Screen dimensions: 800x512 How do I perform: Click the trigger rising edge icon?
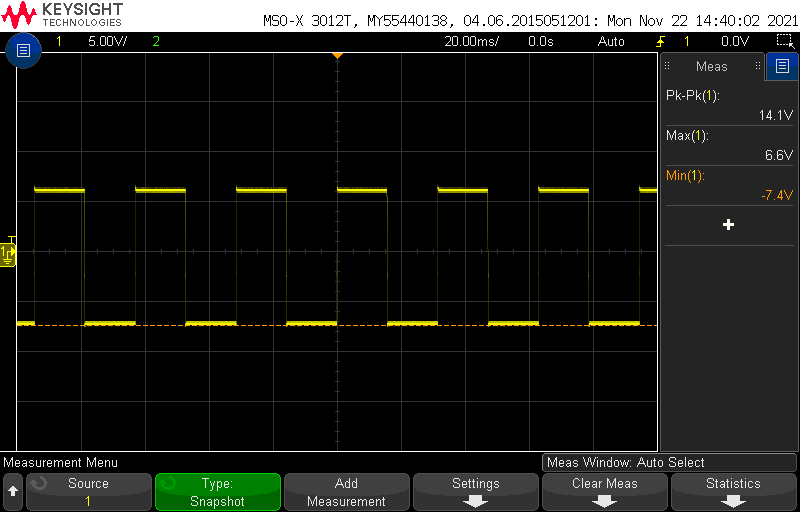pos(660,42)
